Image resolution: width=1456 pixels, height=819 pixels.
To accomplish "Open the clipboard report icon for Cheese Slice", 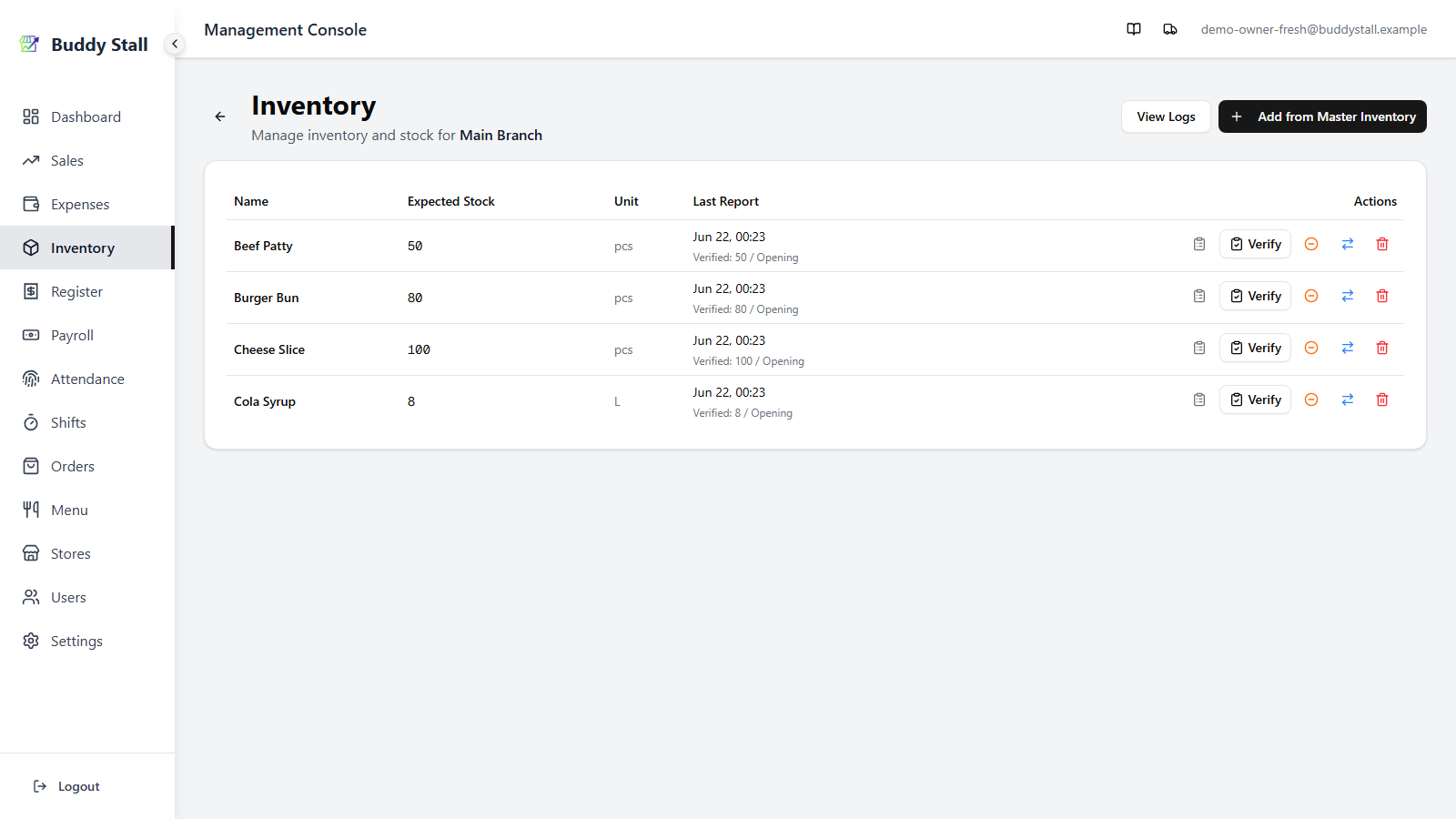I will coord(1199,348).
